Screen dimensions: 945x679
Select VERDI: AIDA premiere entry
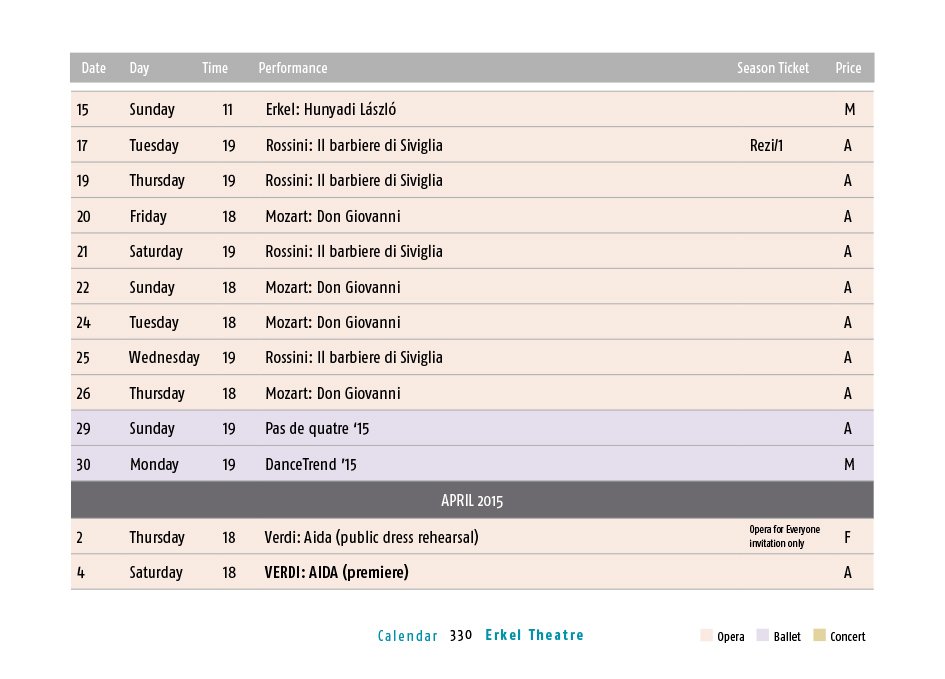336,572
